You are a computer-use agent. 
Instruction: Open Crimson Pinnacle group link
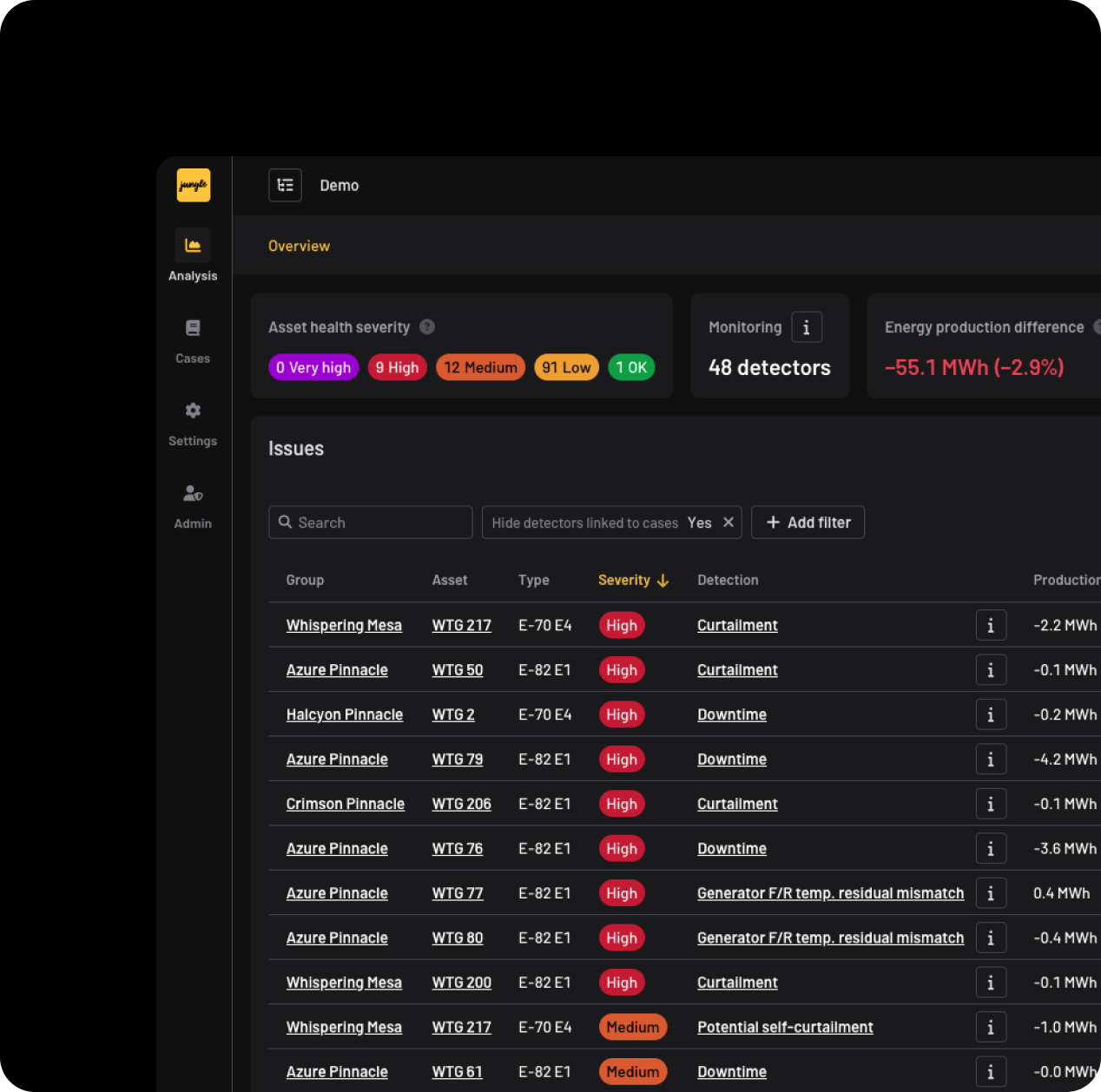pos(346,804)
